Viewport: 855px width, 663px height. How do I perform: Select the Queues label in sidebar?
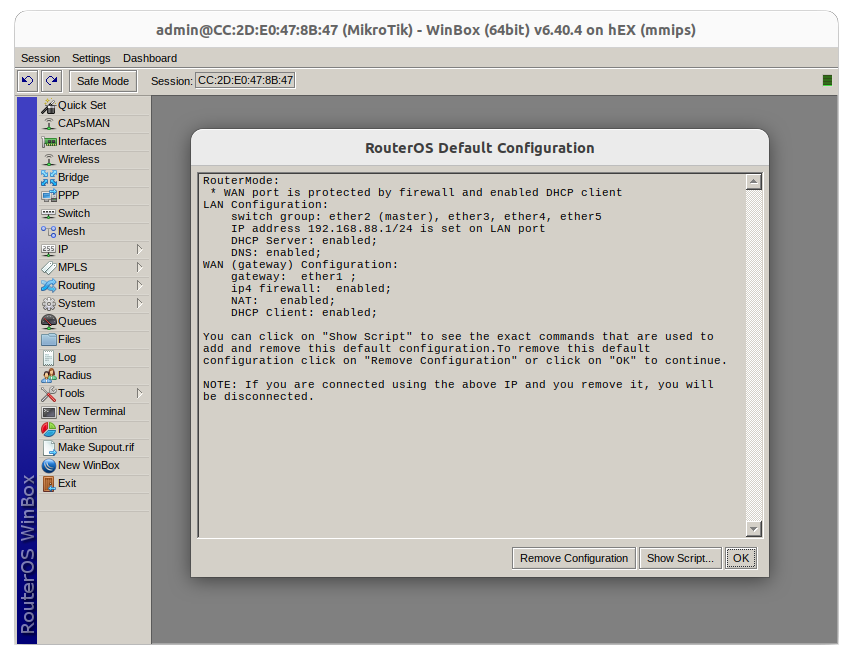tap(77, 322)
